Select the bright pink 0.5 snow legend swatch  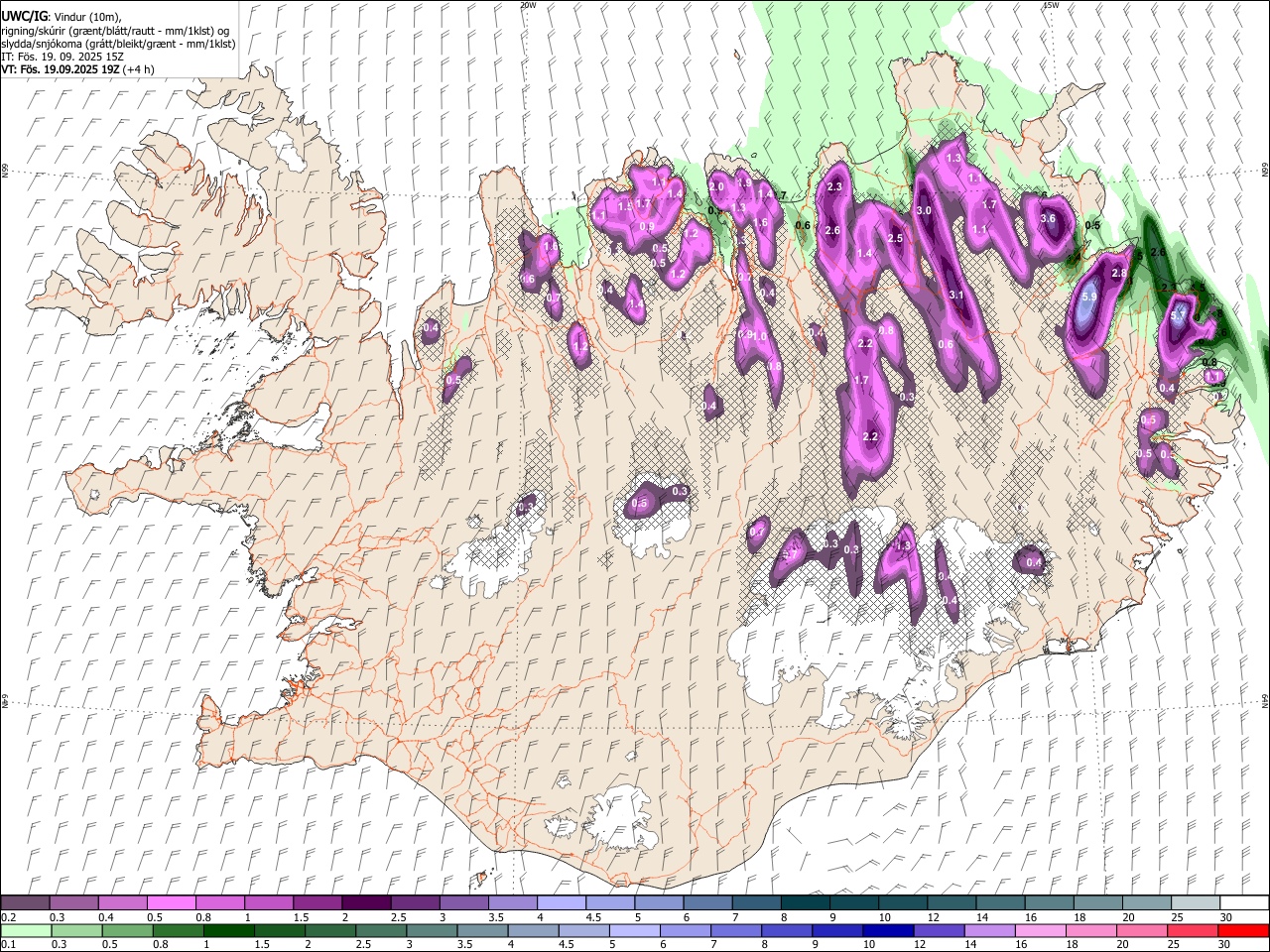click(x=171, y=902)
